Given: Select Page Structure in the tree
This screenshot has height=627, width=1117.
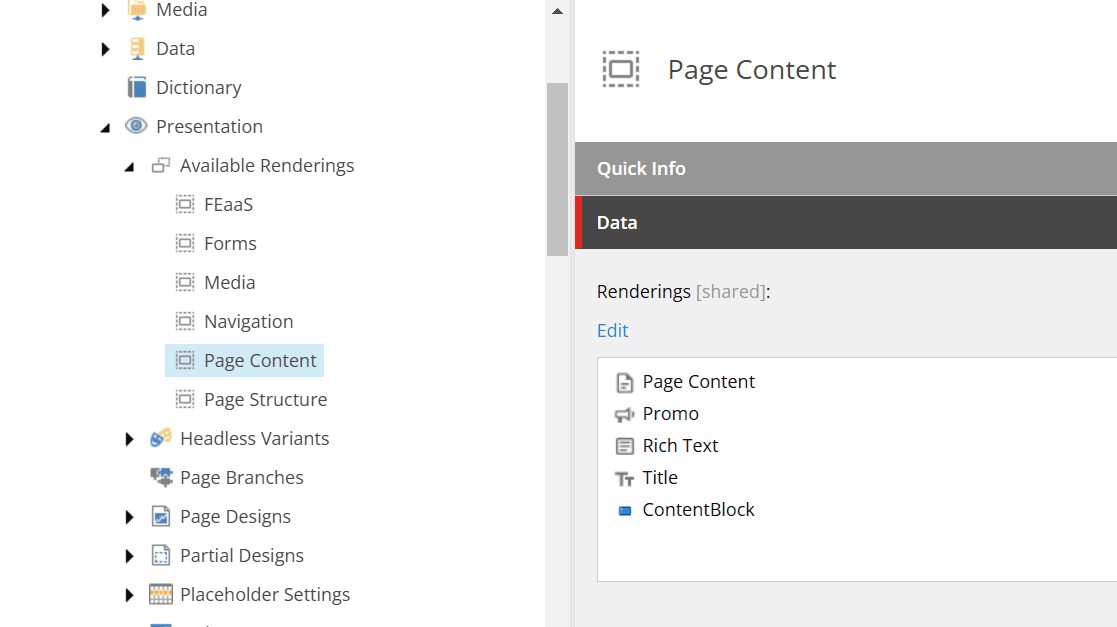Looking at the screenshot, I should click(x=265, y=400).
